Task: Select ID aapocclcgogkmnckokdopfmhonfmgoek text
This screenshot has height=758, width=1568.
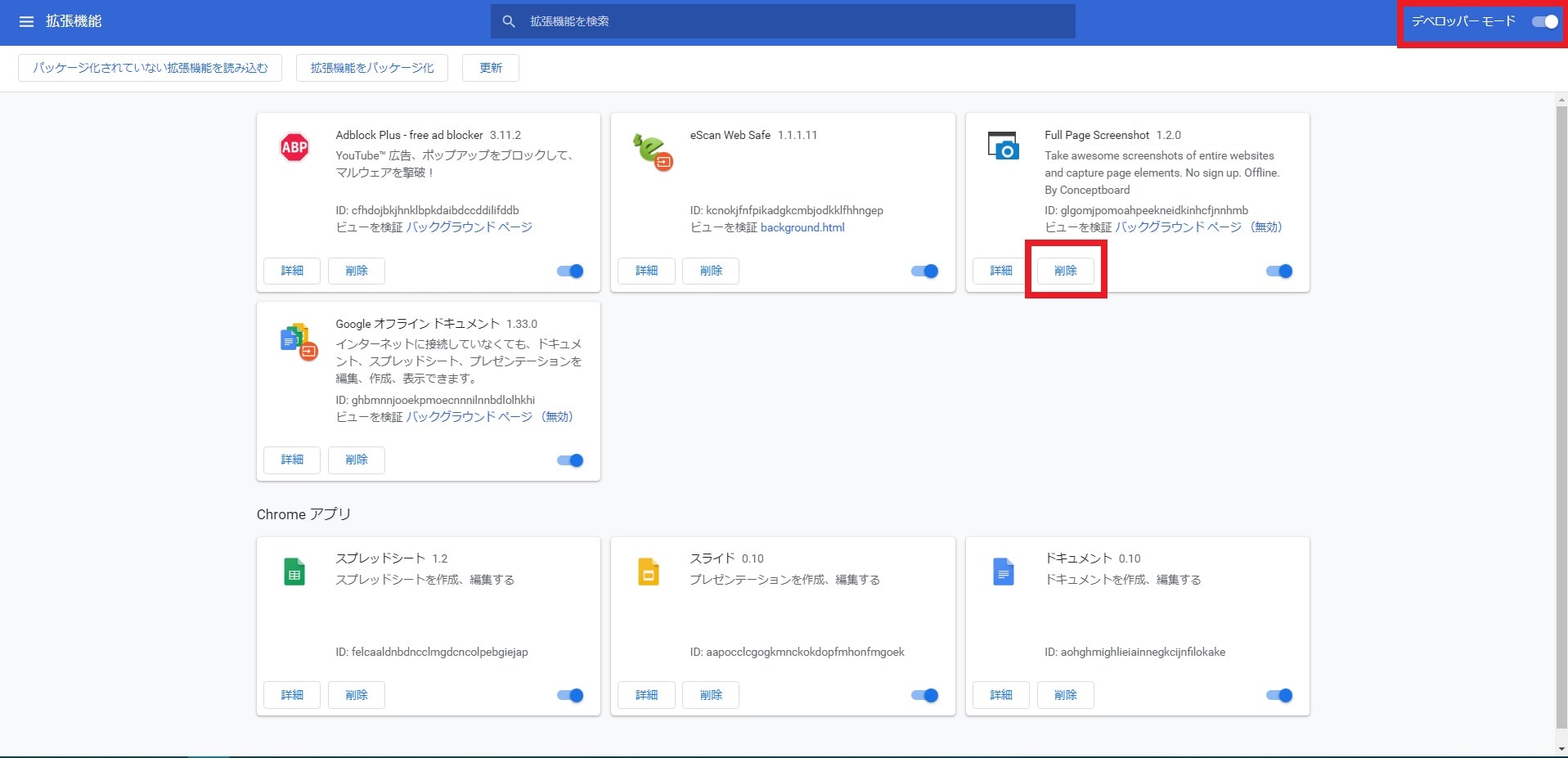Action: 797,652
